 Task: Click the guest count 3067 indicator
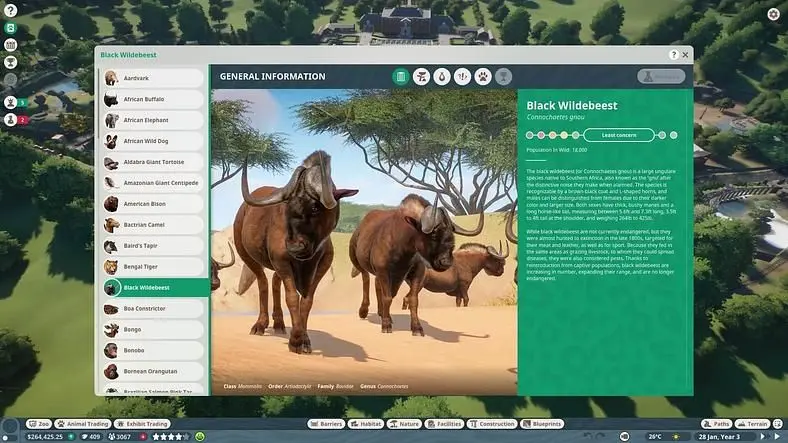tap(119, 436)
